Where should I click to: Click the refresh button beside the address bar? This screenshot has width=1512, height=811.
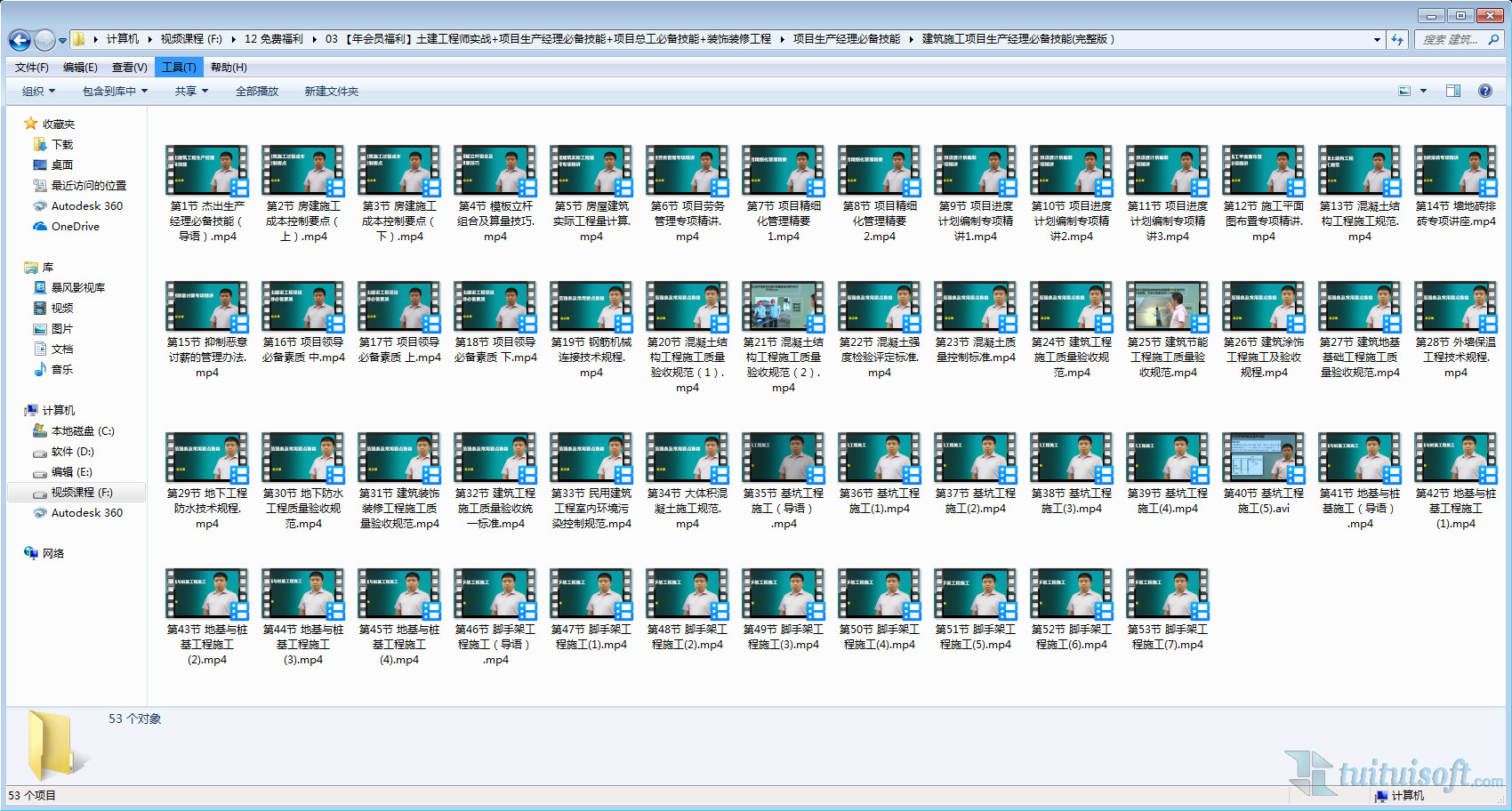point(1397,39)
